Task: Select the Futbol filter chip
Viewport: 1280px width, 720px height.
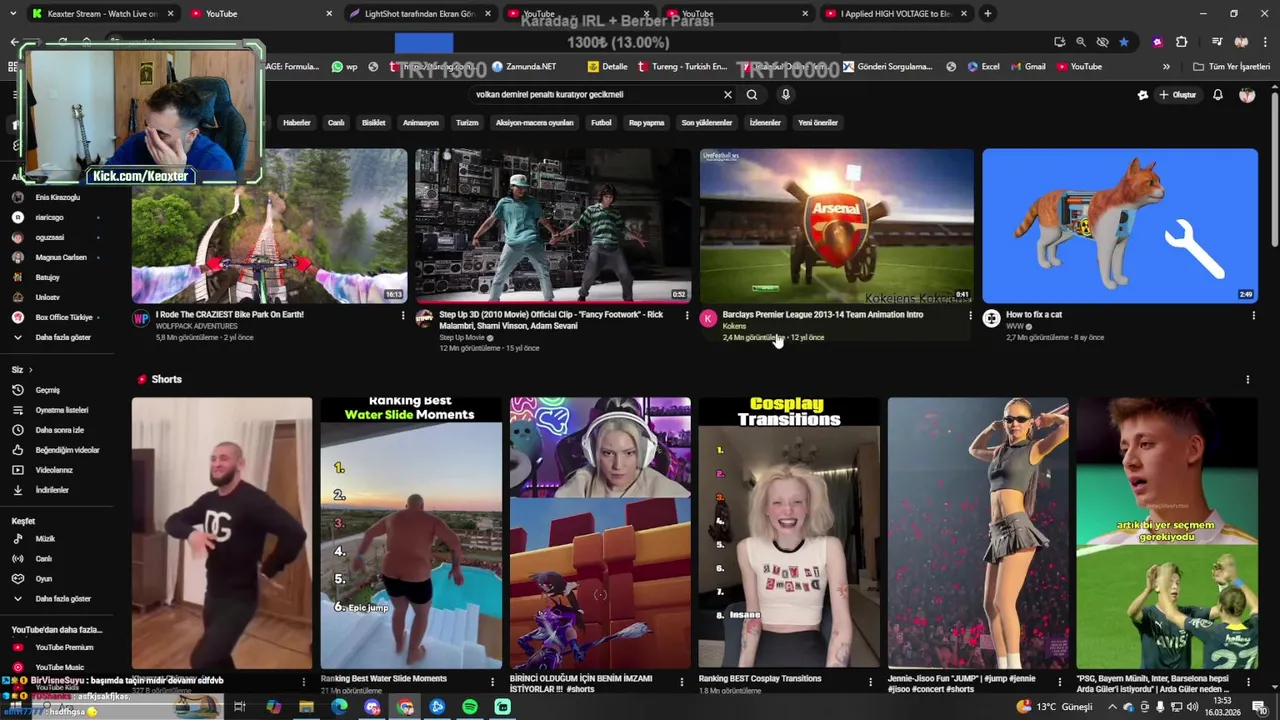Action: point(601,123)
